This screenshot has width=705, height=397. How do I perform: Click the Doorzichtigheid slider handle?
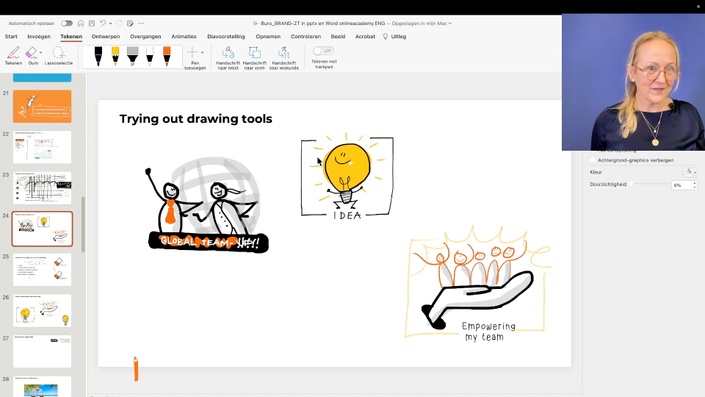click(631, 184)
